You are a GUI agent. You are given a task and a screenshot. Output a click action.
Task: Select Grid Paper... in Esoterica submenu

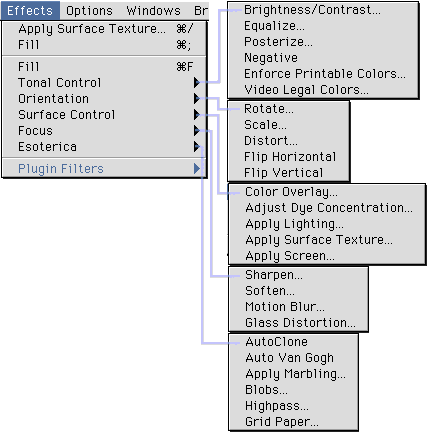tap(282, 422)
